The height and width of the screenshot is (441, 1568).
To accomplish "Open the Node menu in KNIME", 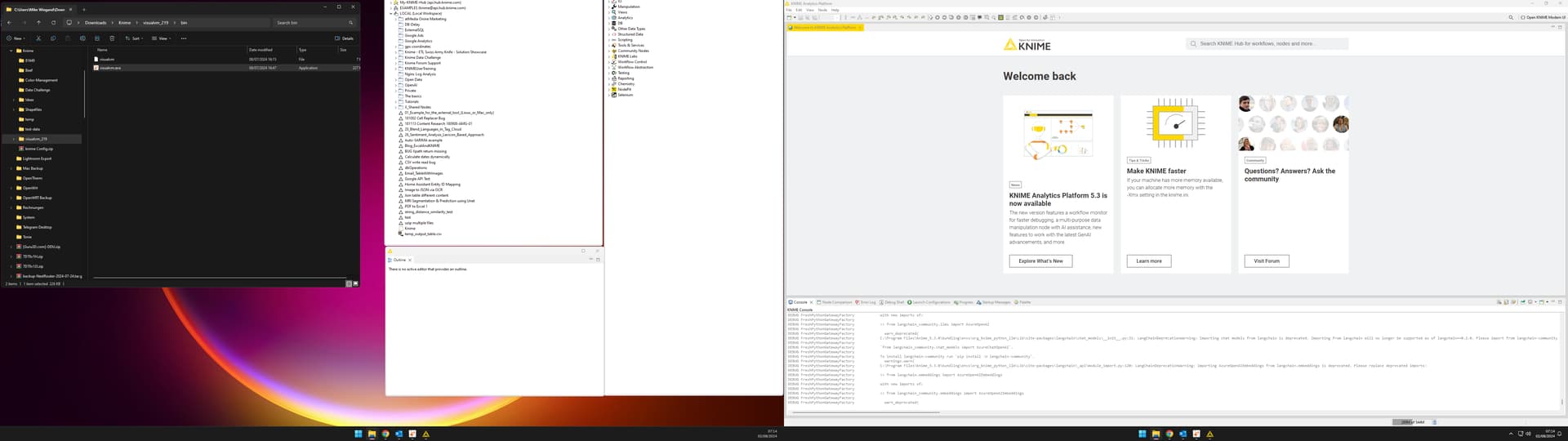I will point(822,10).
